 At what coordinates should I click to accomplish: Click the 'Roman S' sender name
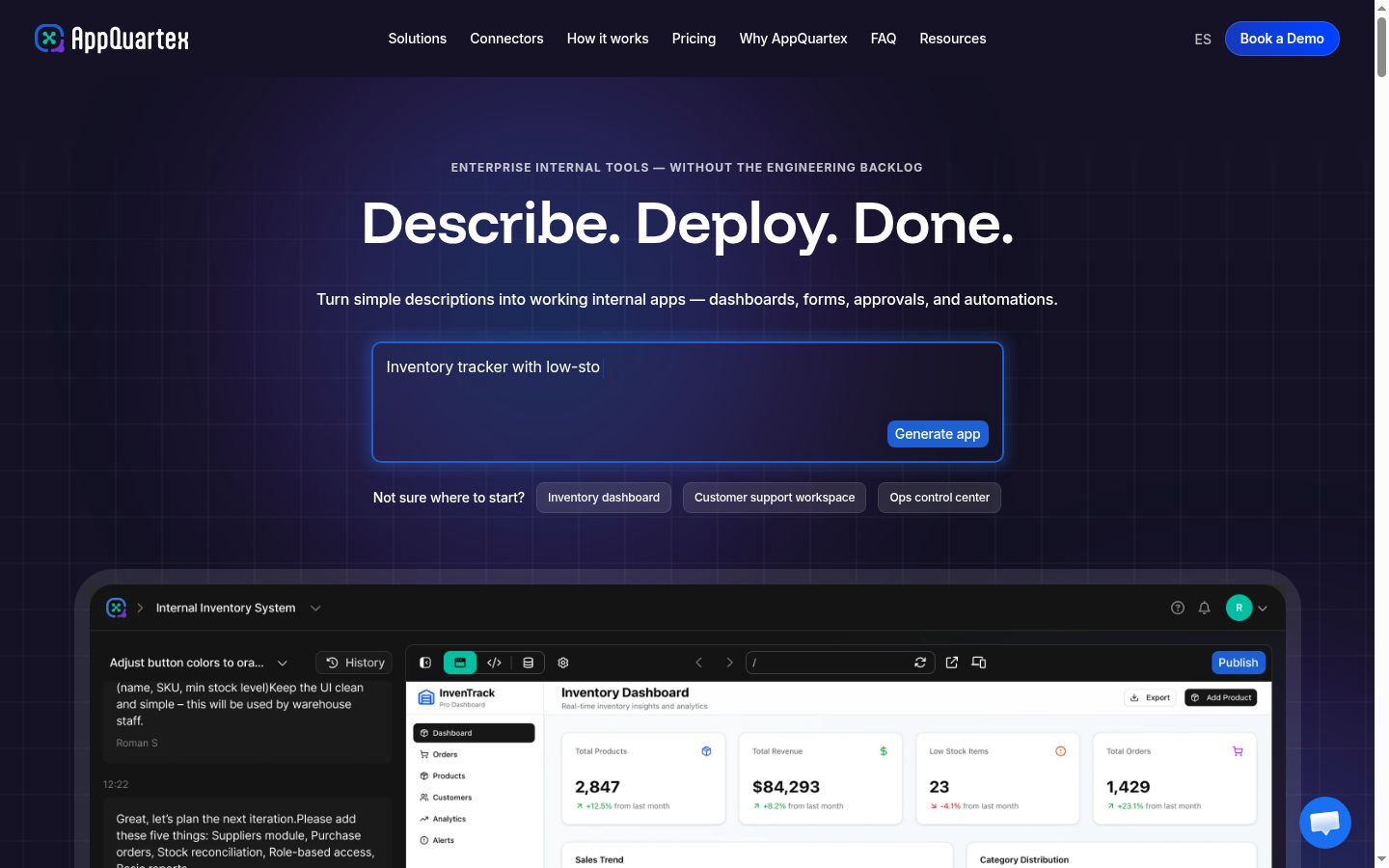pos(137,743)
